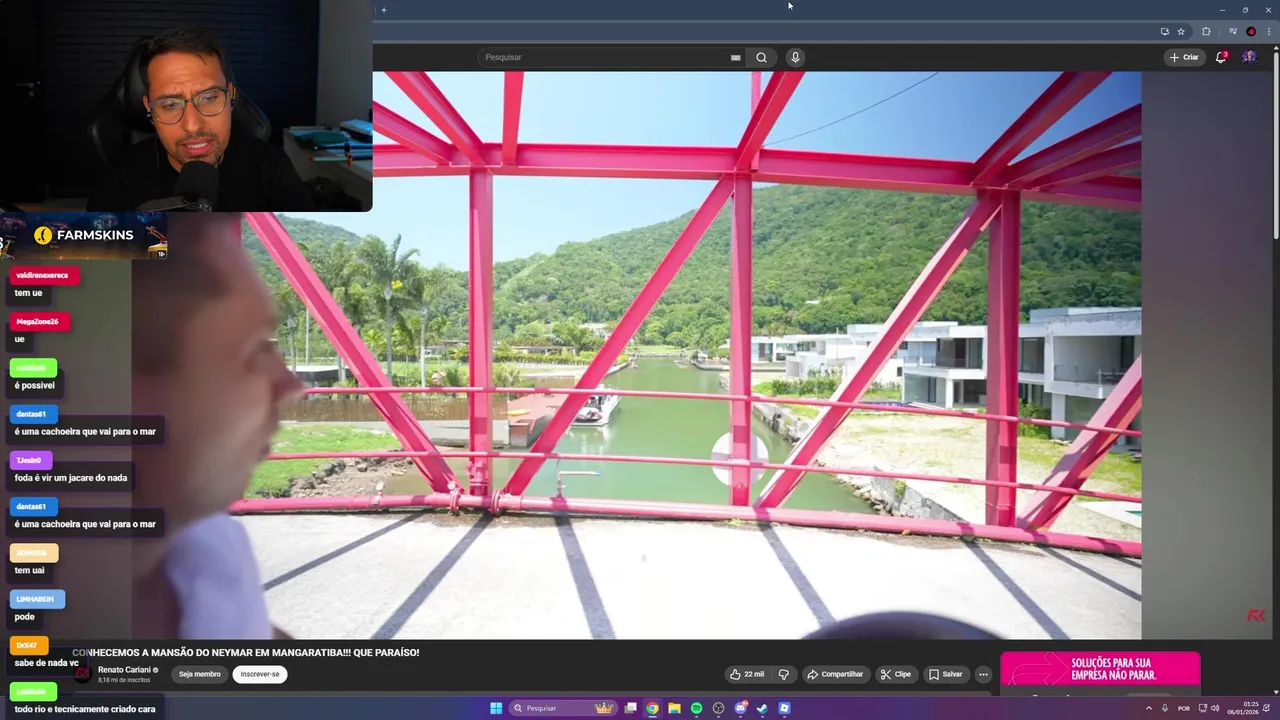The height and width of the screenshot is (720, 1280).
Task: Open Windows Start menu
Action: tap(496, 708)
